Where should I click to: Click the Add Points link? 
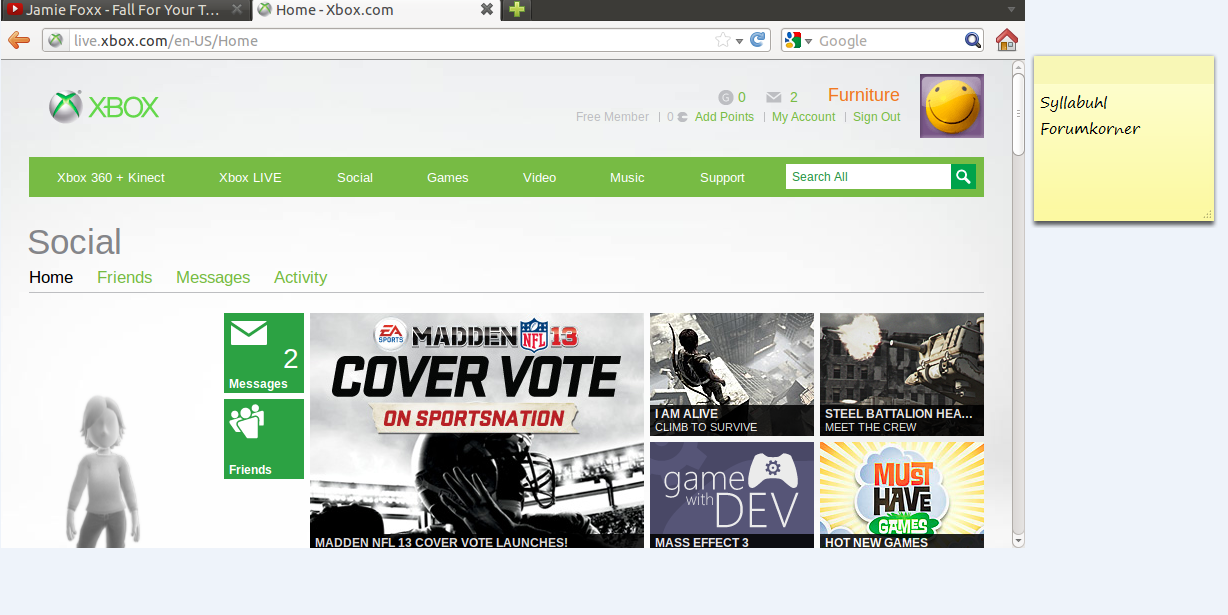click(x=724, y=117)
